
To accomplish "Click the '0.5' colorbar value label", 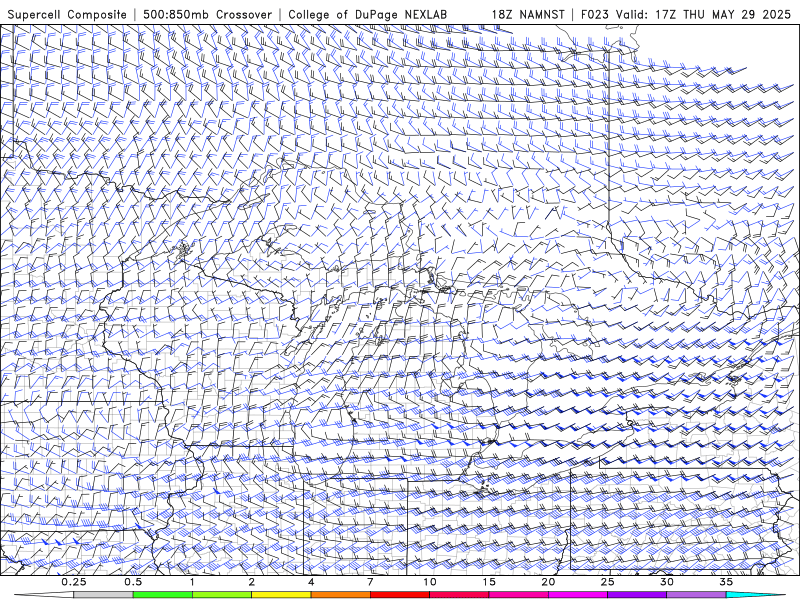I will 133,582.
